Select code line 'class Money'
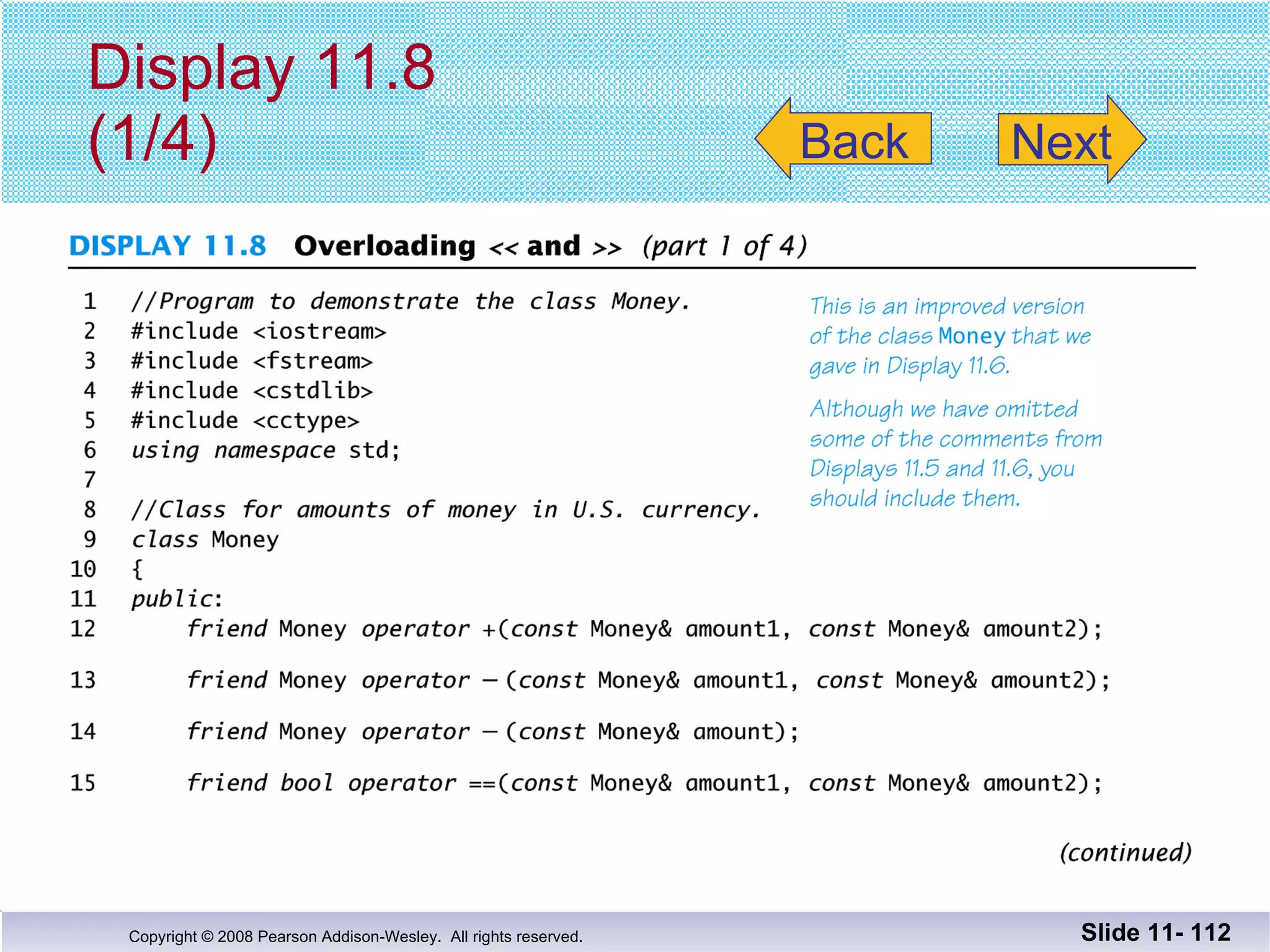Viewport: 1270px width, 952px height. point(205,539)
